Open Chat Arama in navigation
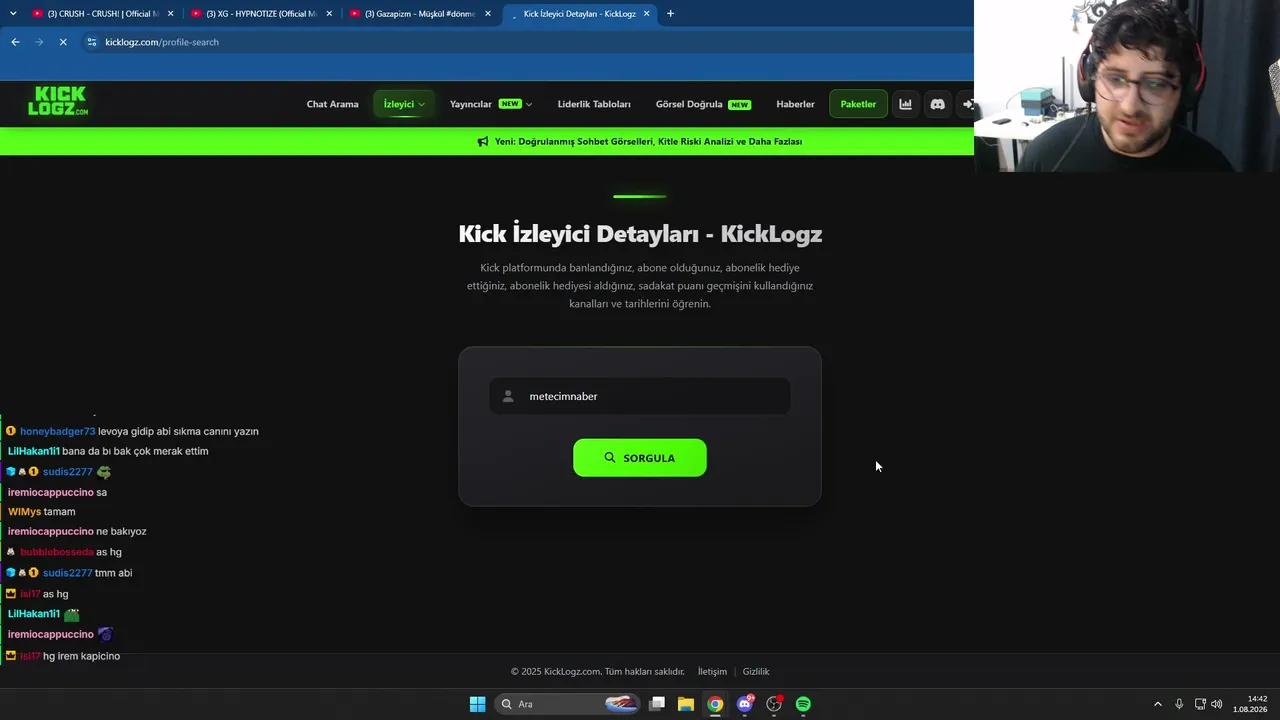 coord(332,104)
